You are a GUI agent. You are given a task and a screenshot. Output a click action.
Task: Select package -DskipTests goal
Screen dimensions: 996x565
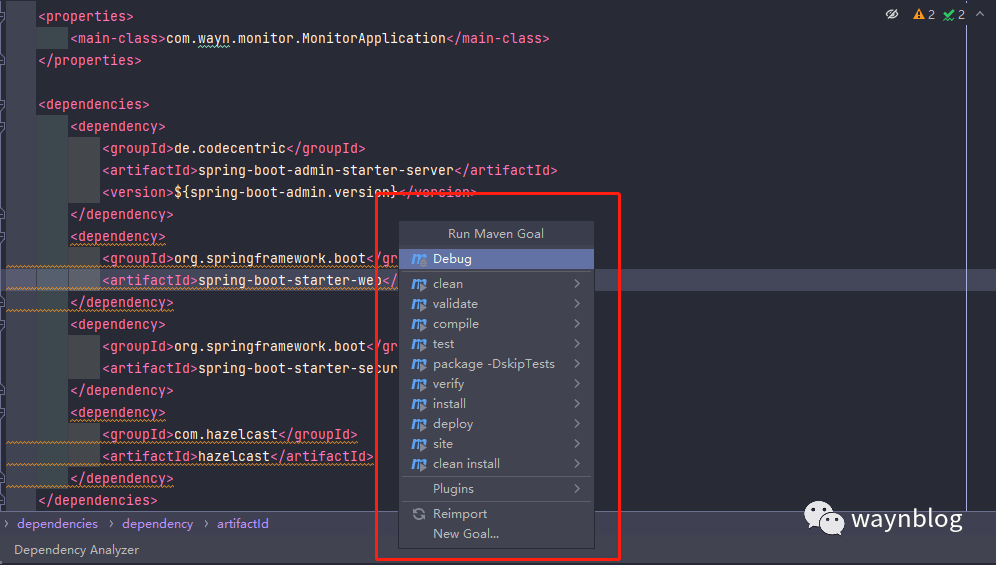pos(493,364)
